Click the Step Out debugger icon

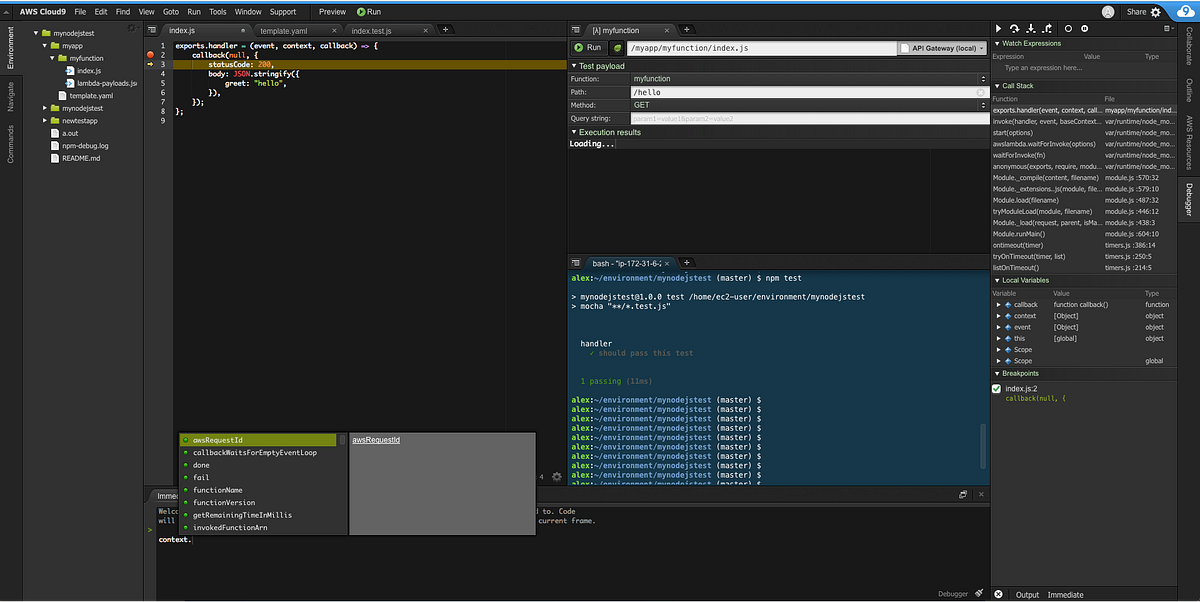coord(1048,28)
